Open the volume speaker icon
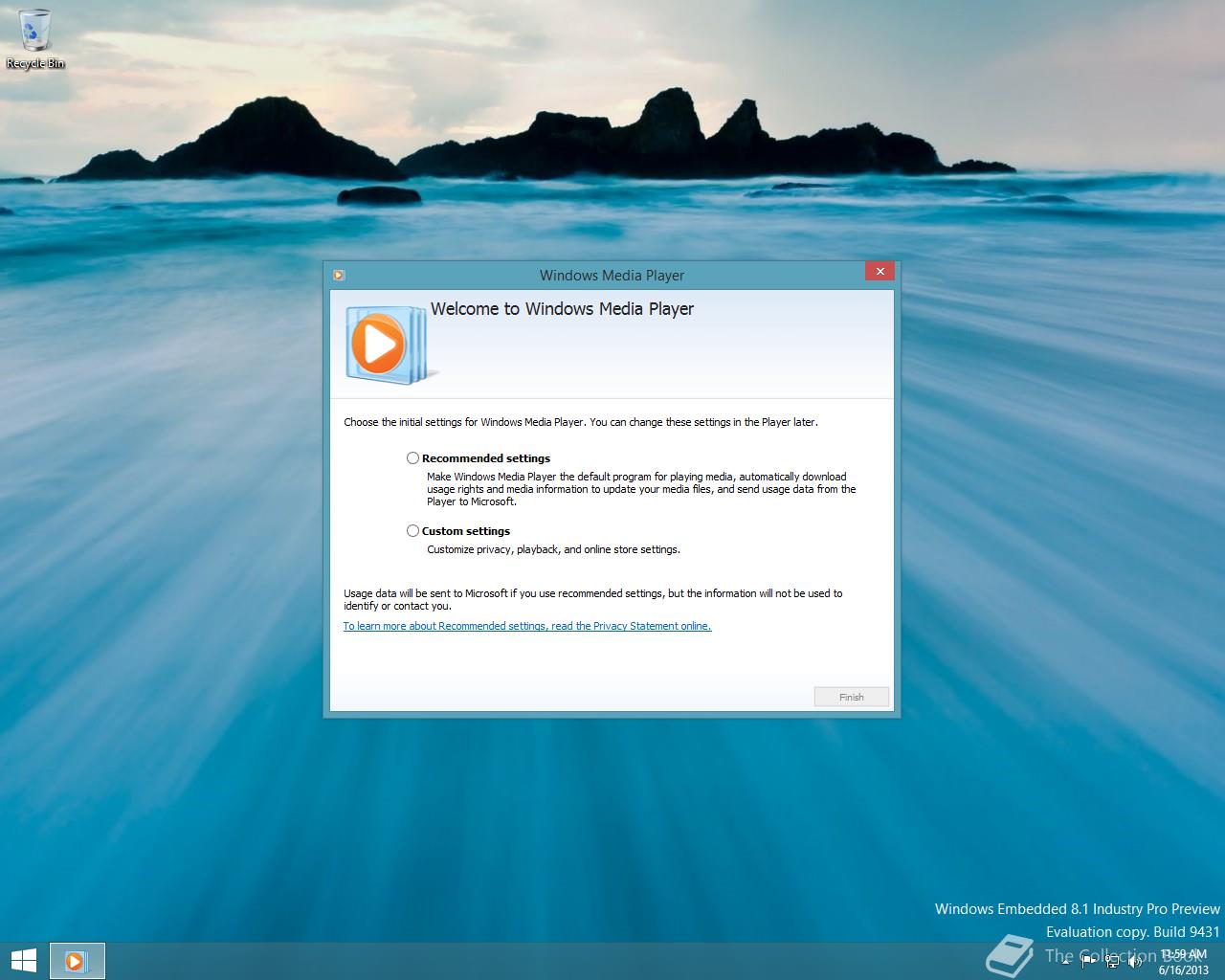The height and width of the screenshot is (980, 1225). point(1135,962)
